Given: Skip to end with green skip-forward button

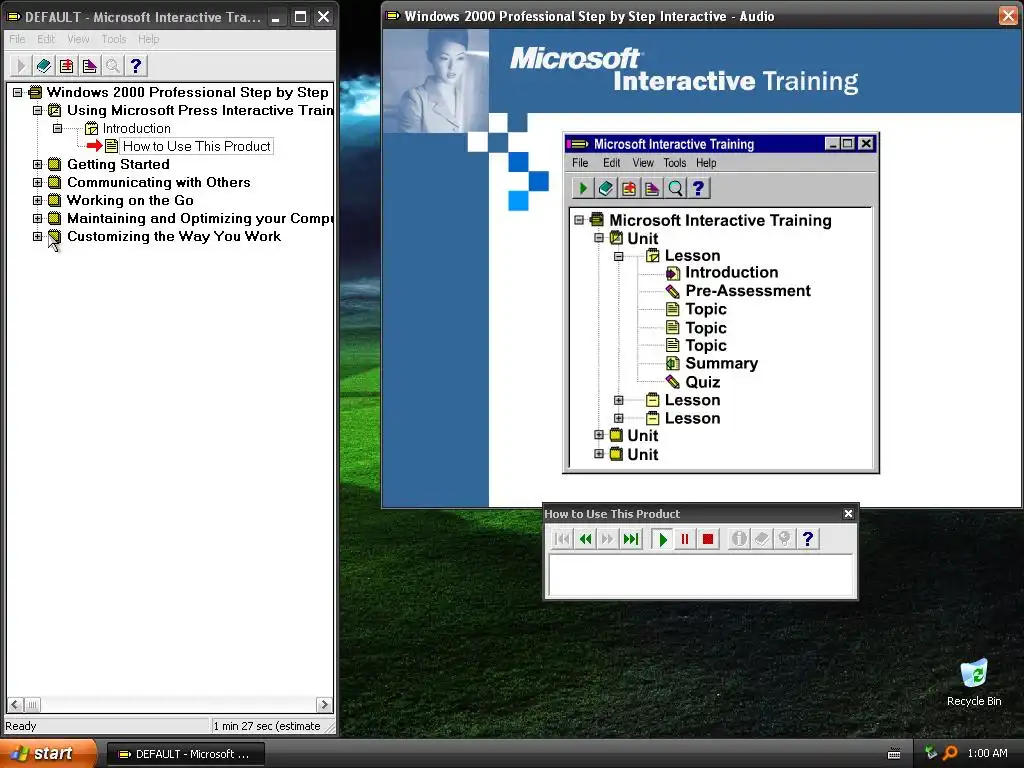Looking at the screenshot, I should (631, 539).
